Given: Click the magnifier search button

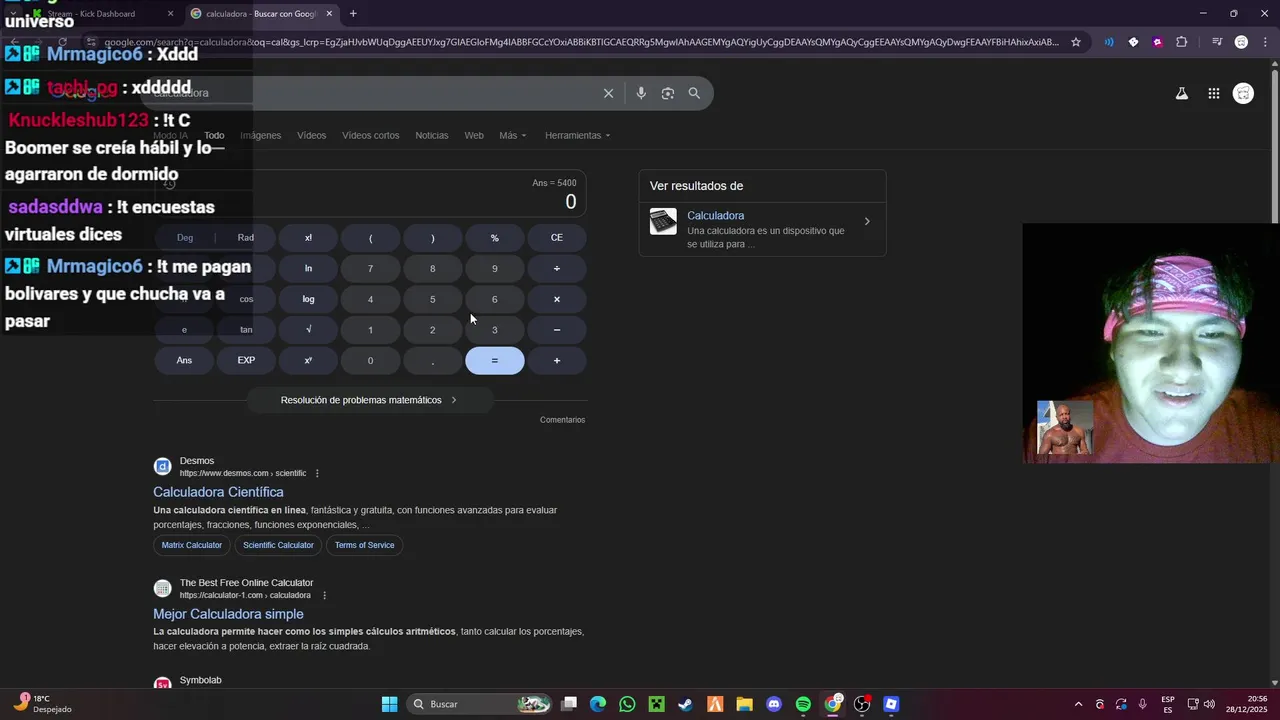Looking at the screenshot, I should click(694, 93).
